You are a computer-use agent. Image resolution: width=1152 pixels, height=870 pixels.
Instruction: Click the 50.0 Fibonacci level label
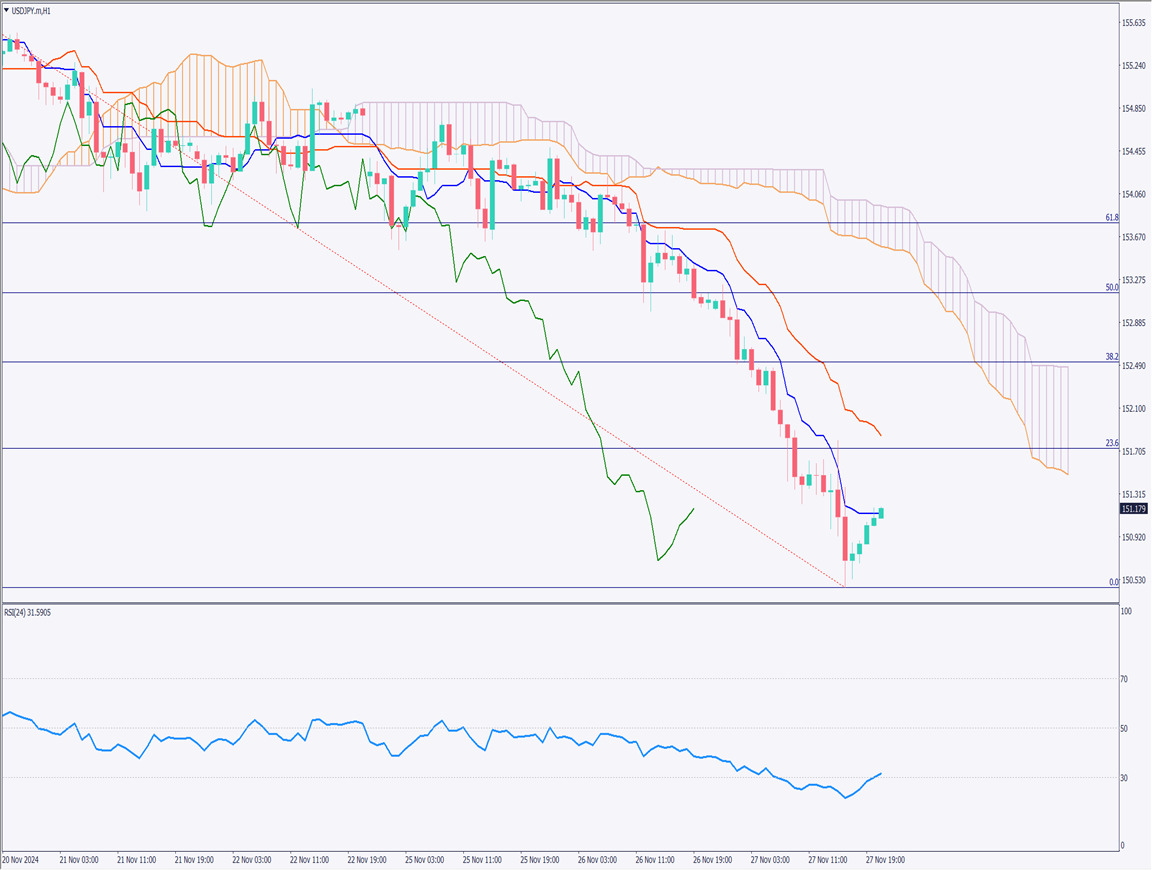tap(1110, 287)
